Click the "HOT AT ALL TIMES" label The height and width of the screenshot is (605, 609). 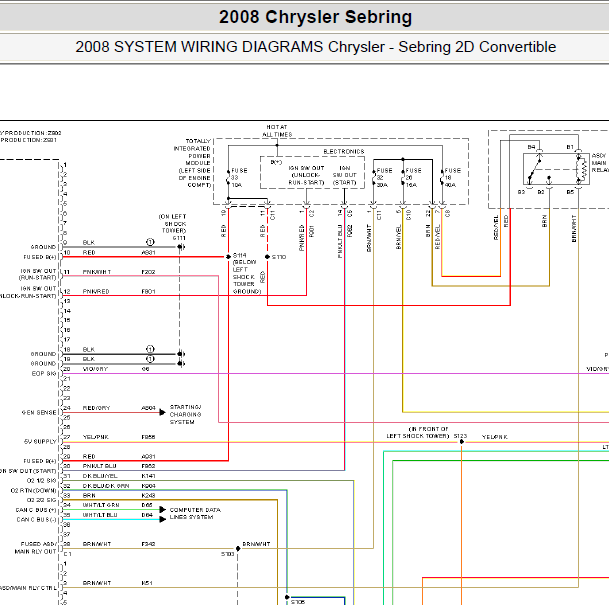pyautogui.click(x=277, y=131)
